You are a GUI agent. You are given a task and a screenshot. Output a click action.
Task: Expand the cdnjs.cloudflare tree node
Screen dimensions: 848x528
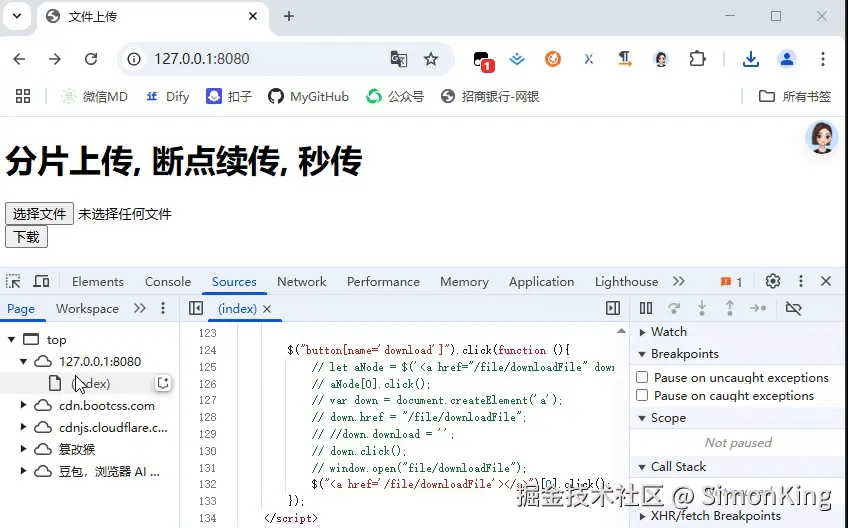click(x=23, y=427)
